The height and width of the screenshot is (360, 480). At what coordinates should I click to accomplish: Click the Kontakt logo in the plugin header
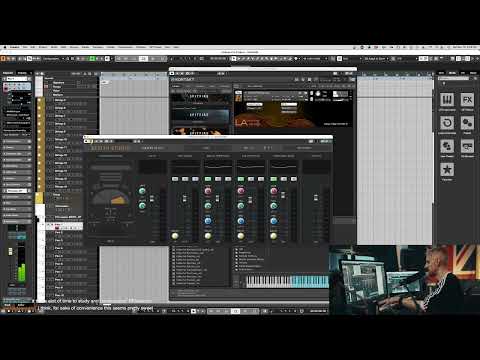point(182,79)
